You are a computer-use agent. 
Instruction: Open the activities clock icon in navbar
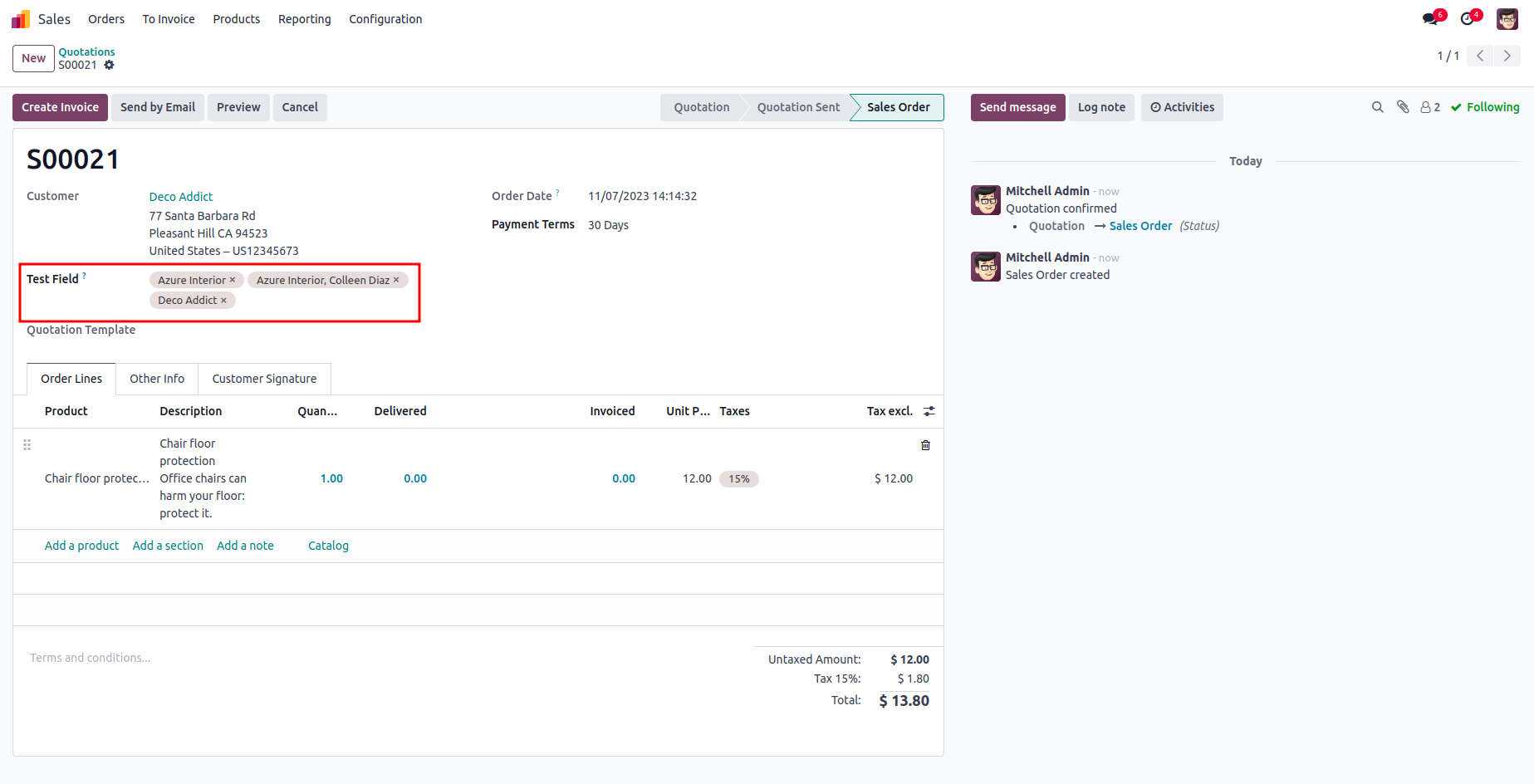pyautogui.click(x=1468, y=19)
